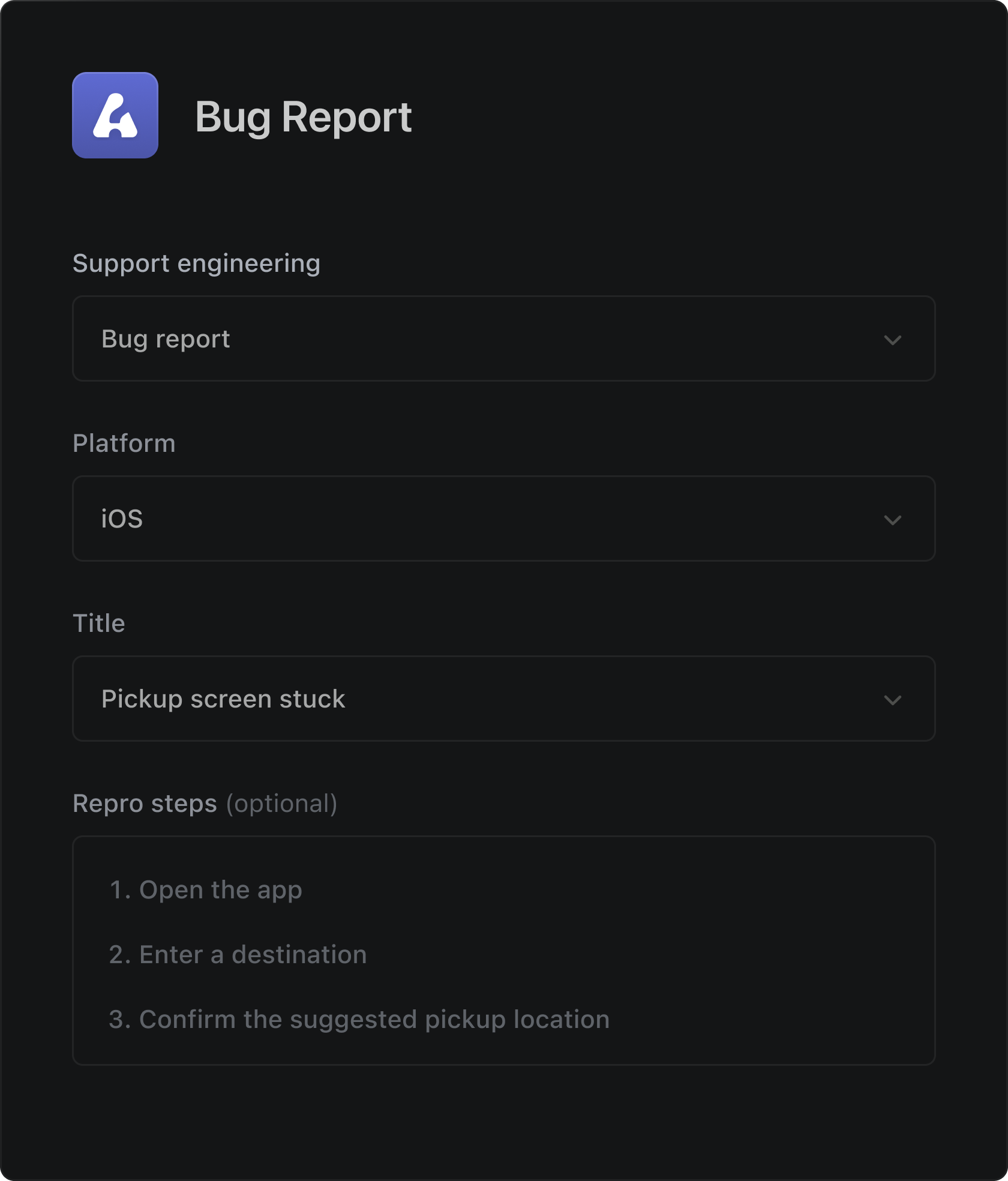Click the "Repro steps" field label
Viewport: 1008px width, 1181px height.
[145, 804]
